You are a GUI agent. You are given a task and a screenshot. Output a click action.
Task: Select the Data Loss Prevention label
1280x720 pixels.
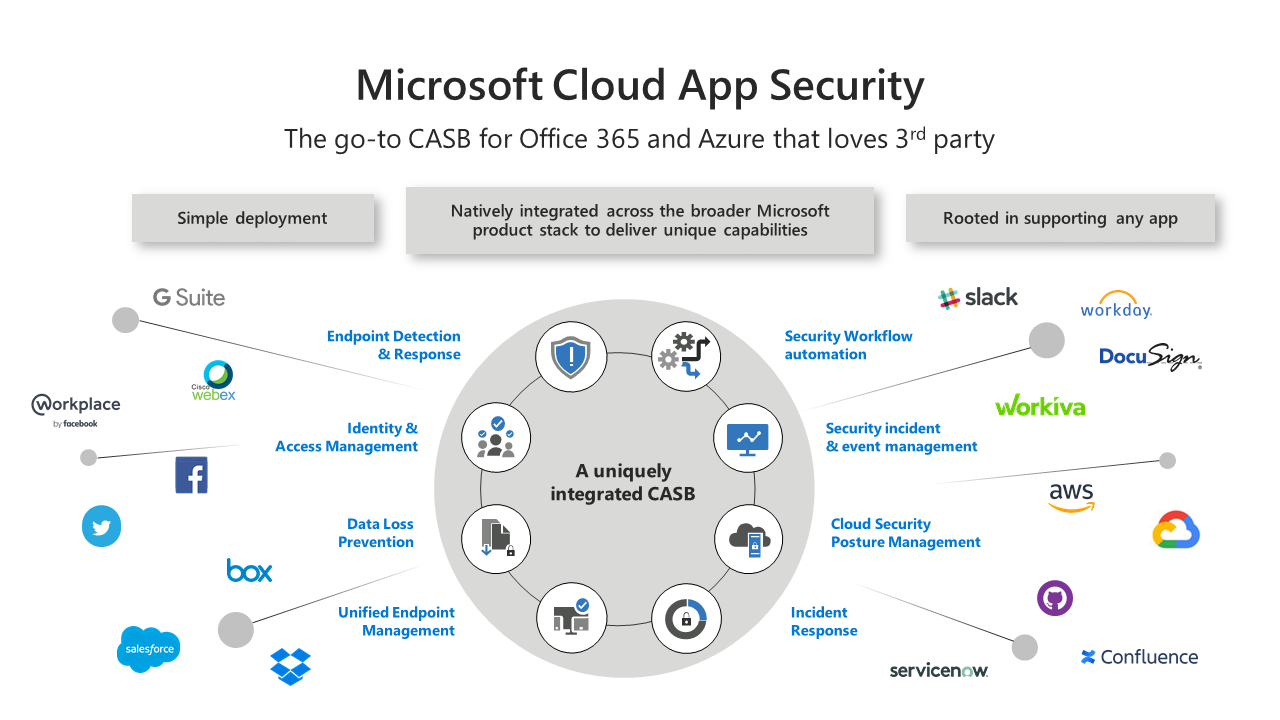(379, 533)
